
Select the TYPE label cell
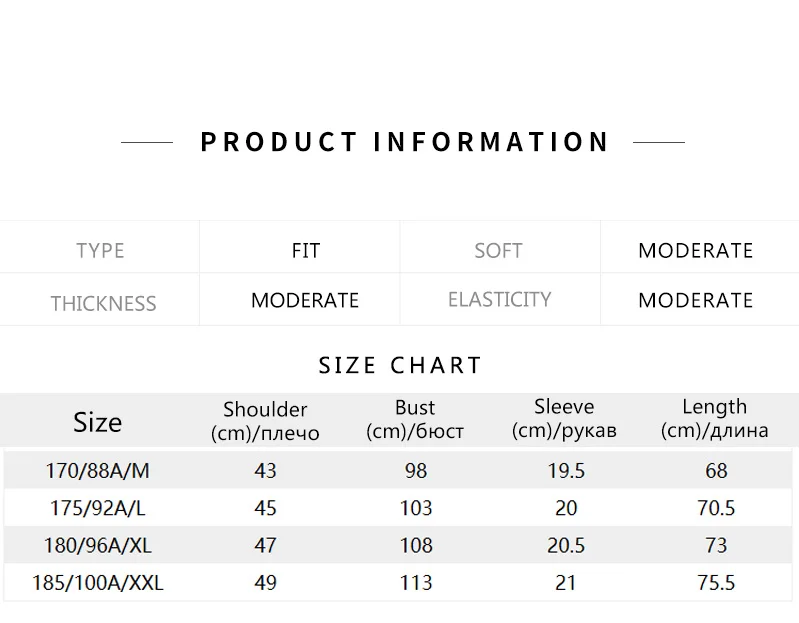[100, 250]
